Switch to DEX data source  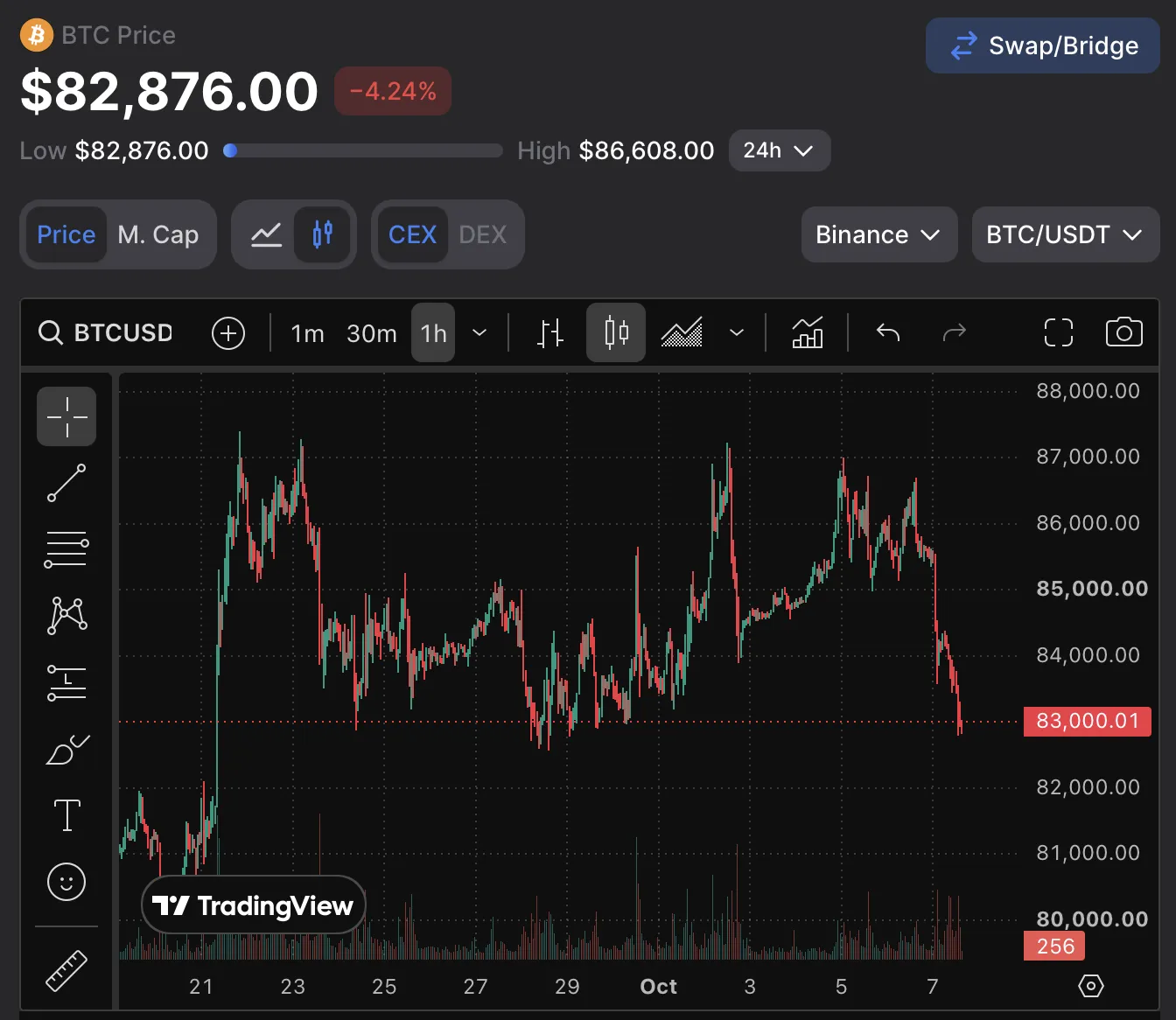482,234
